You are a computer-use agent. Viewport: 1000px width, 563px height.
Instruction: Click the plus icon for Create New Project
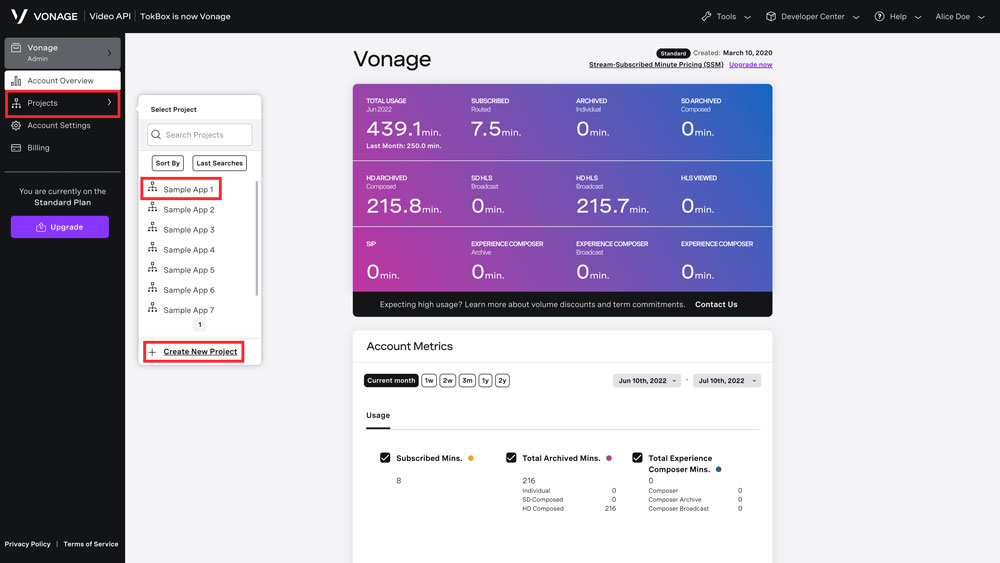pyautogui.click(x=152, y=352)
